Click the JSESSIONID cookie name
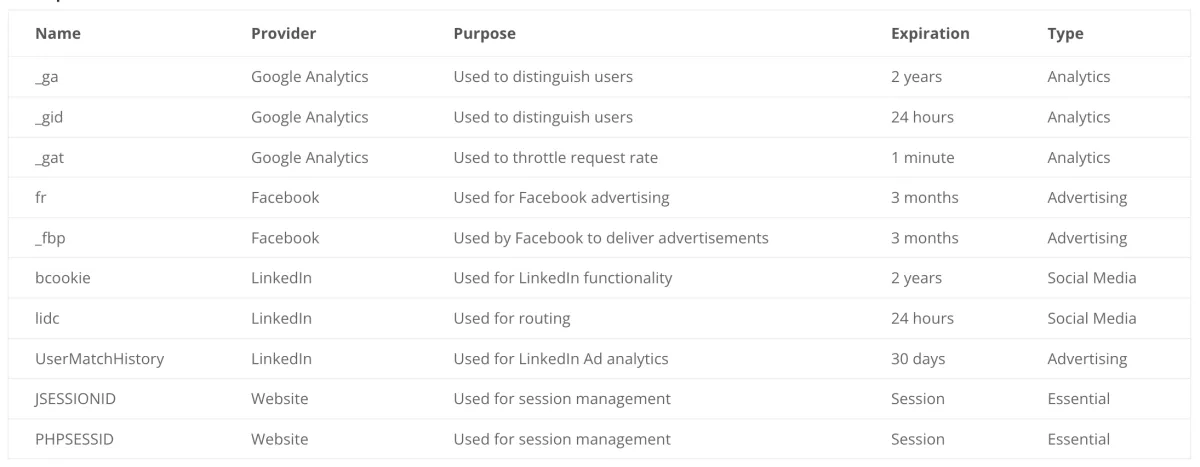The width and height of the screenshot is (1200, 467). [77, 399]
